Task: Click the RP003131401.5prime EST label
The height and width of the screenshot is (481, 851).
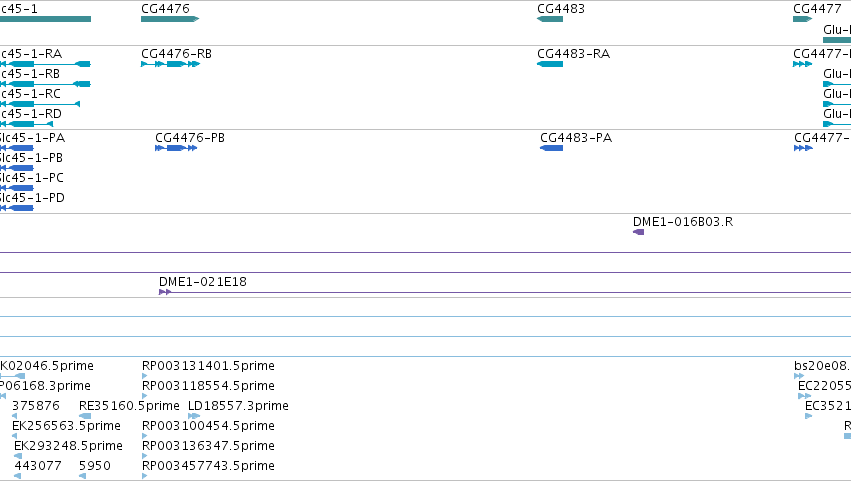Action: click(x=208, y=366)
